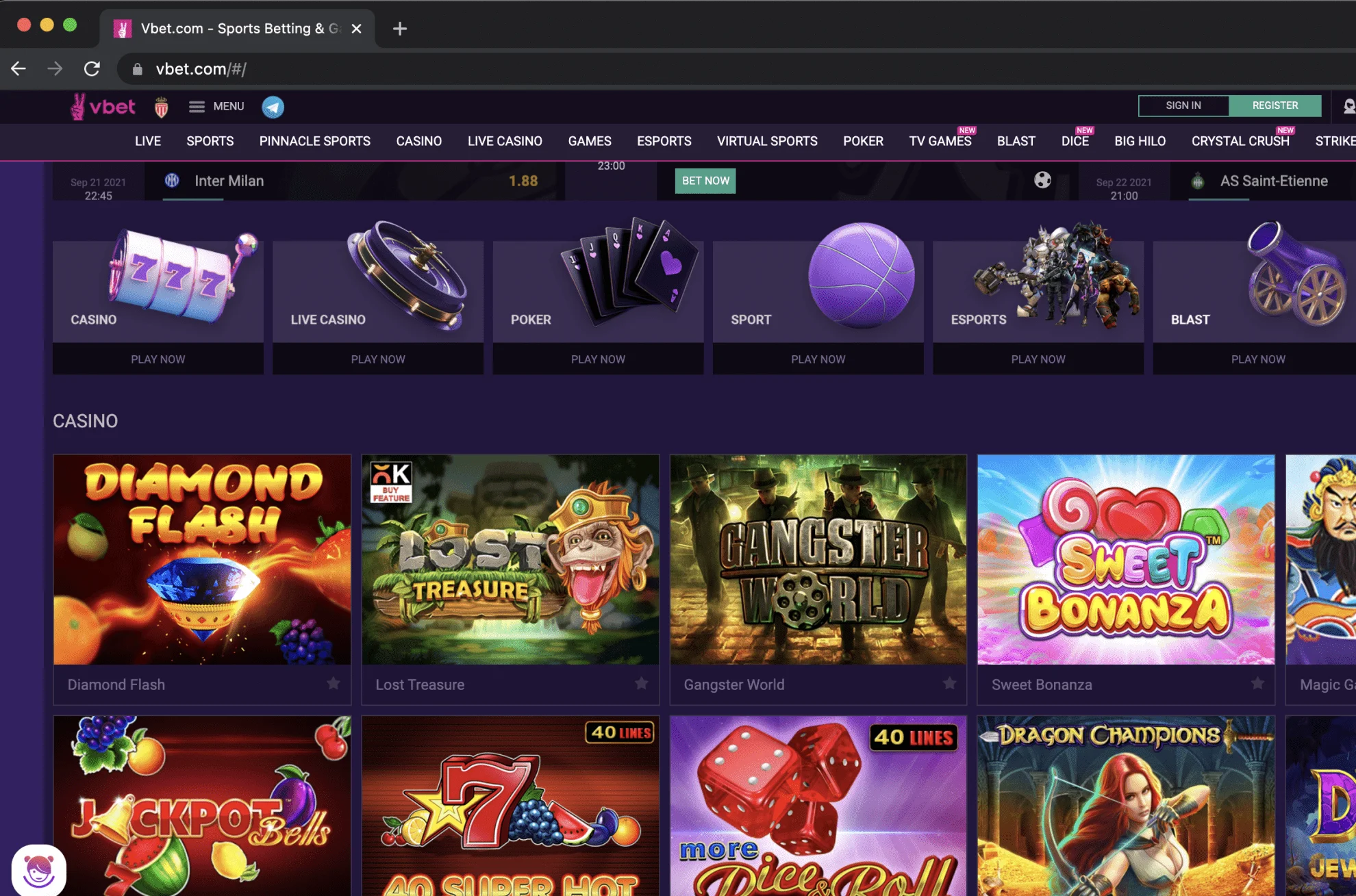The image size is (1356, 896).
Task: Click PLAY NOW under POKER card
Action: point(598,359)
